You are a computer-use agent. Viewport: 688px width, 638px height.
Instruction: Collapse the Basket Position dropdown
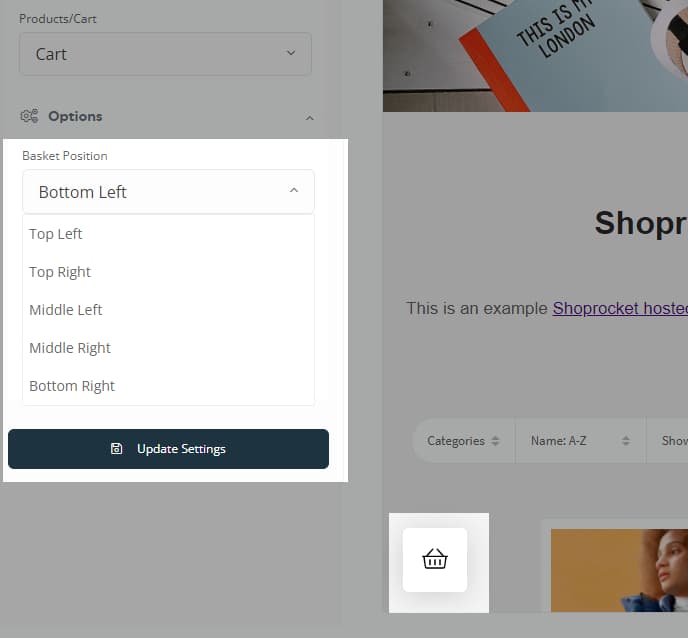[x=293, y=191]
